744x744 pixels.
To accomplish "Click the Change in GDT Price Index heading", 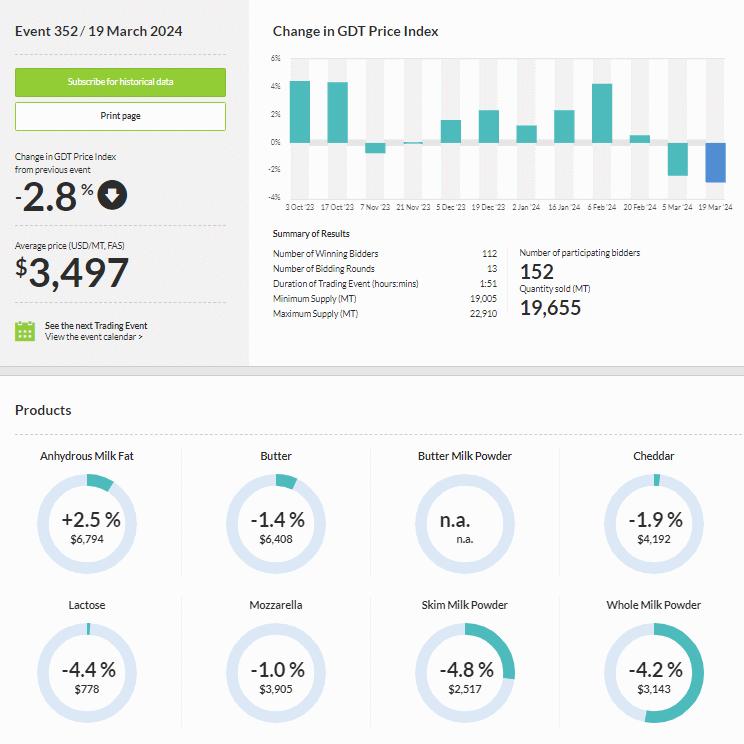I will [355, 31].
